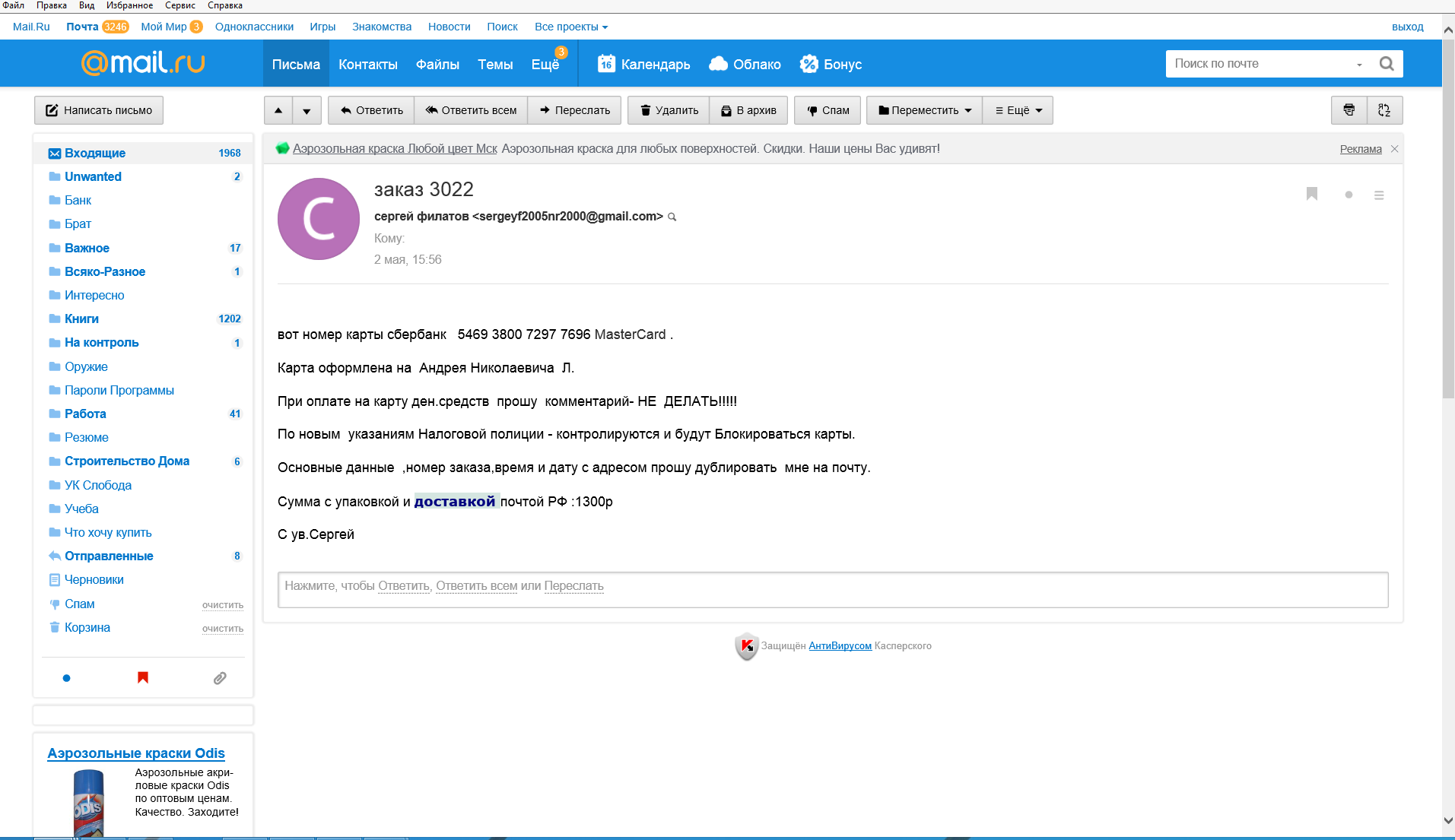Click the search magnifier icon in mail search
Image resolution: width=1455 pixels, height=840 pixels.
tap(1387, 64)
